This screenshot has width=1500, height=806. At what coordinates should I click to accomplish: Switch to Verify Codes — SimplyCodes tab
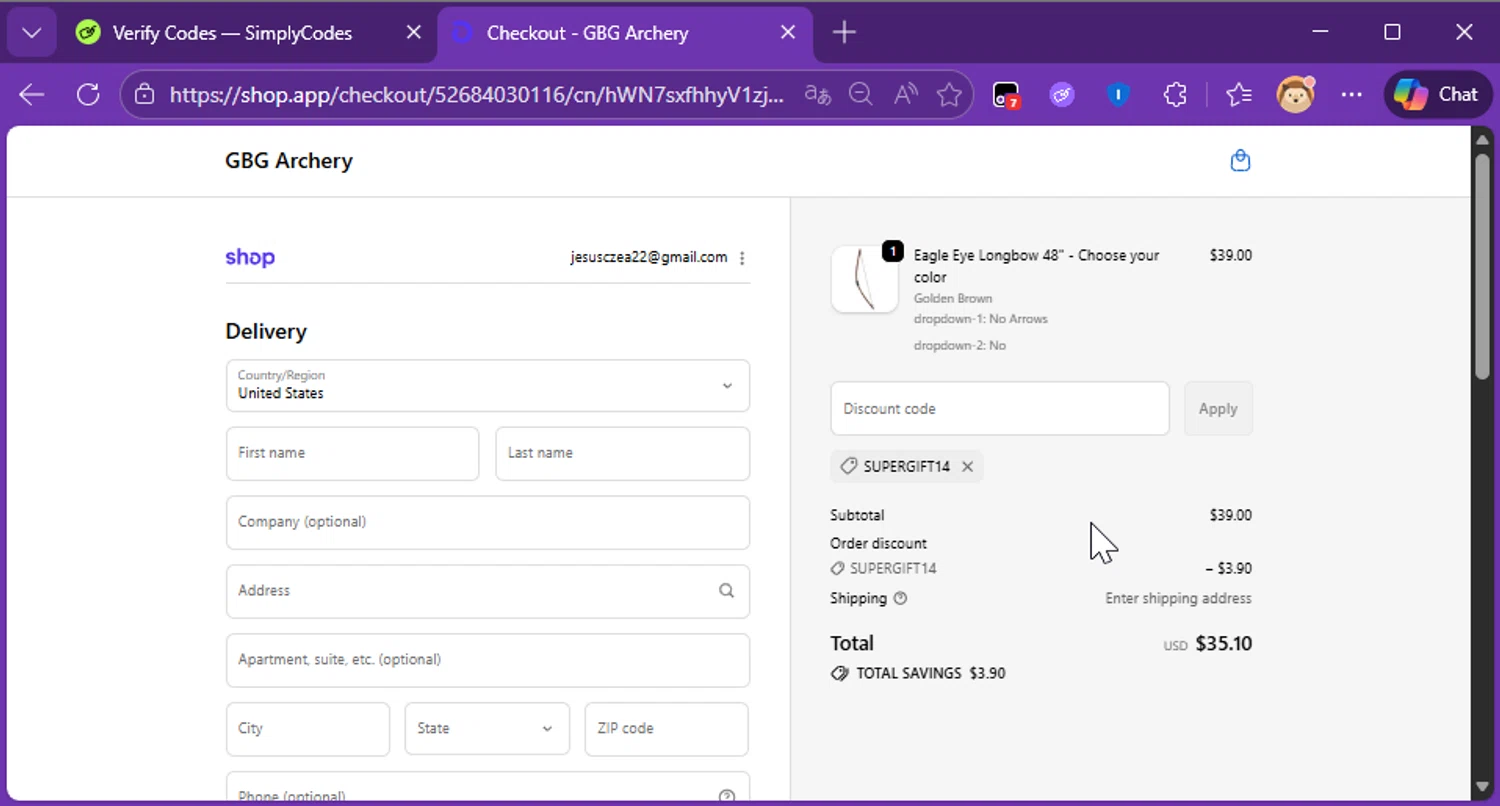[x=232, y=33]
